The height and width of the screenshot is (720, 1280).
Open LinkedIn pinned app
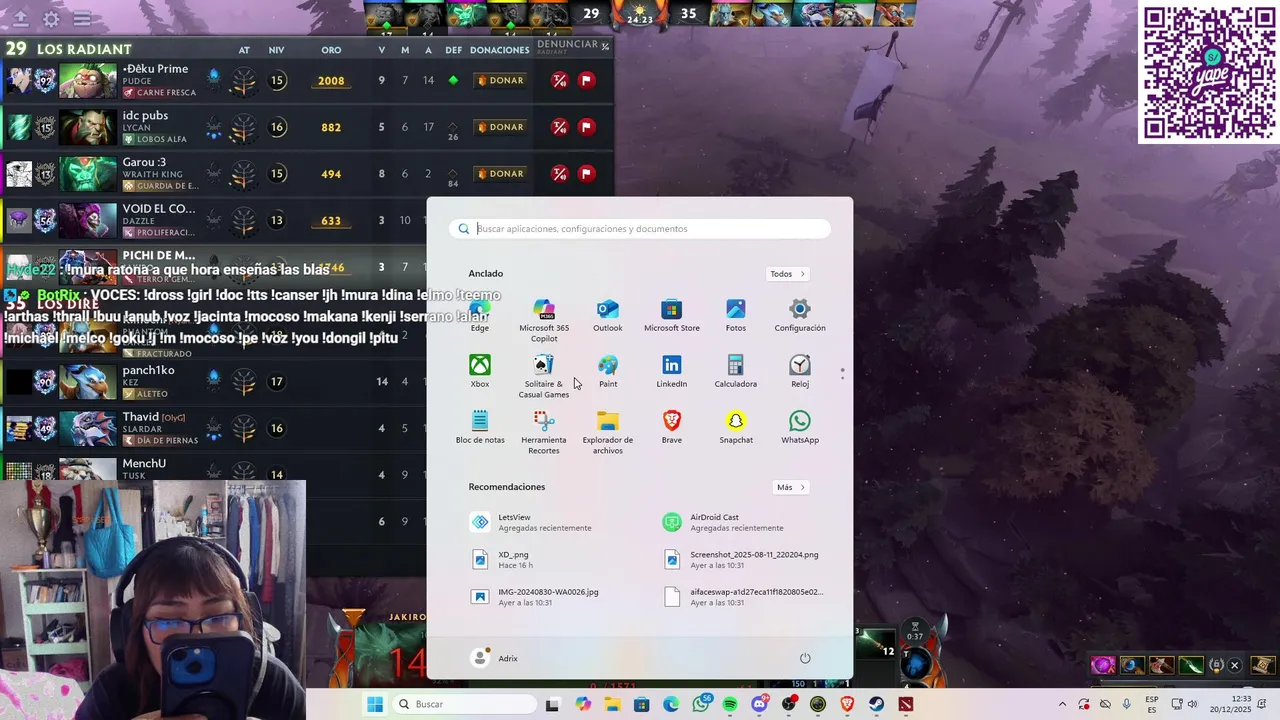672,372
